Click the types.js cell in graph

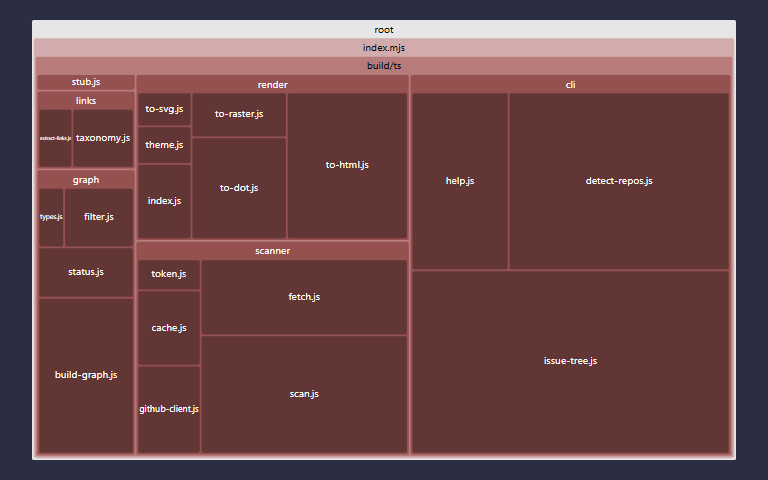(x=51, y=217)
